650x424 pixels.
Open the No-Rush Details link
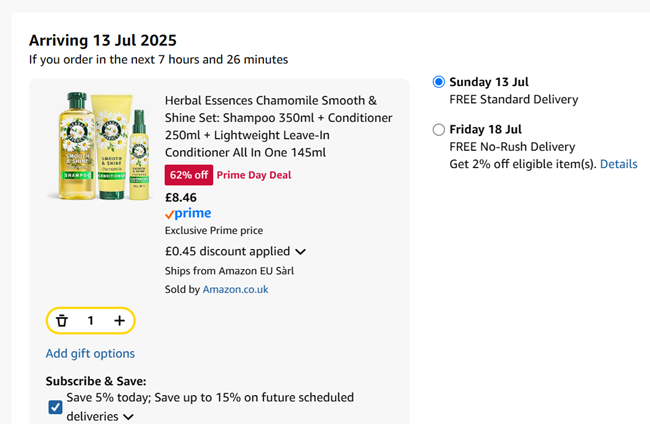[618, 164]
